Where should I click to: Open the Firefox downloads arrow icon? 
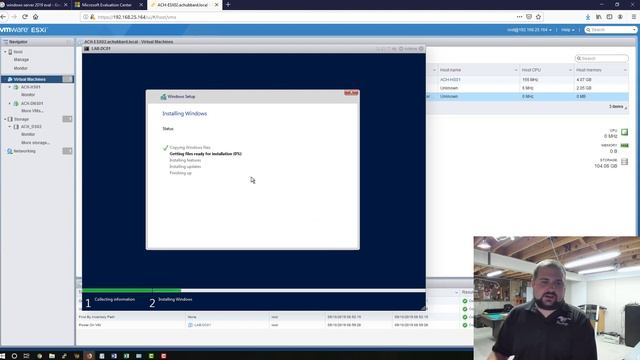pos(588,17)
